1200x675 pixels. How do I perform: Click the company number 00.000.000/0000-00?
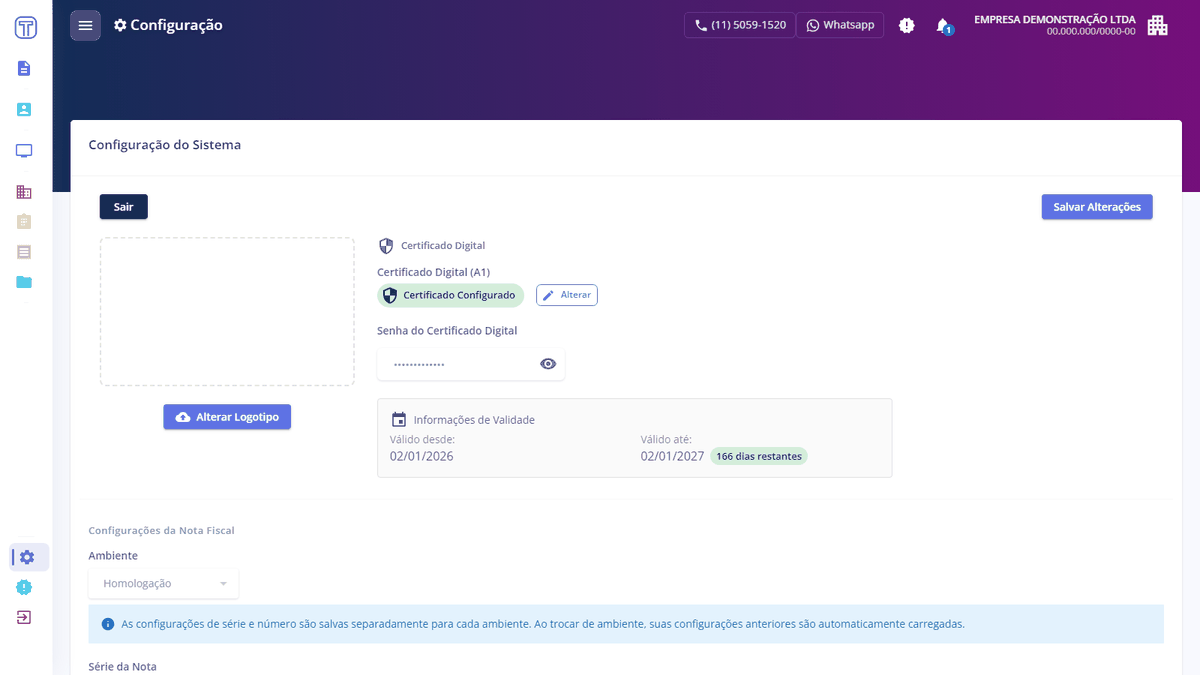[x=1091, y=32]
